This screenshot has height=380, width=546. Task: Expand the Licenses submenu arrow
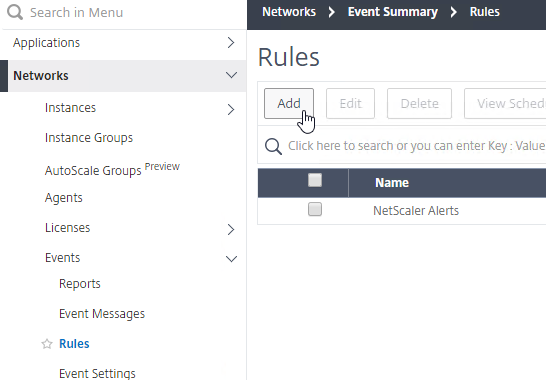pyautogui.click(x=231, y=229)
